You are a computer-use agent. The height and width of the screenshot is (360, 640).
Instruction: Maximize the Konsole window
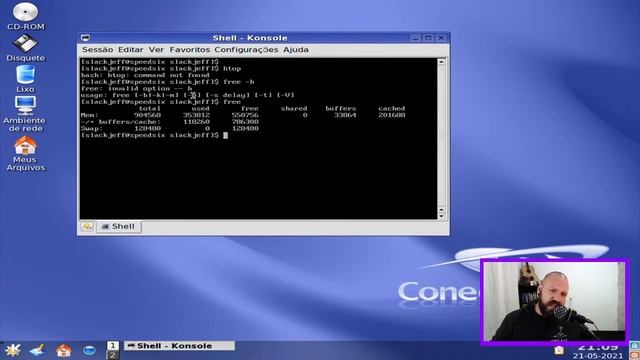pos(428,38)
